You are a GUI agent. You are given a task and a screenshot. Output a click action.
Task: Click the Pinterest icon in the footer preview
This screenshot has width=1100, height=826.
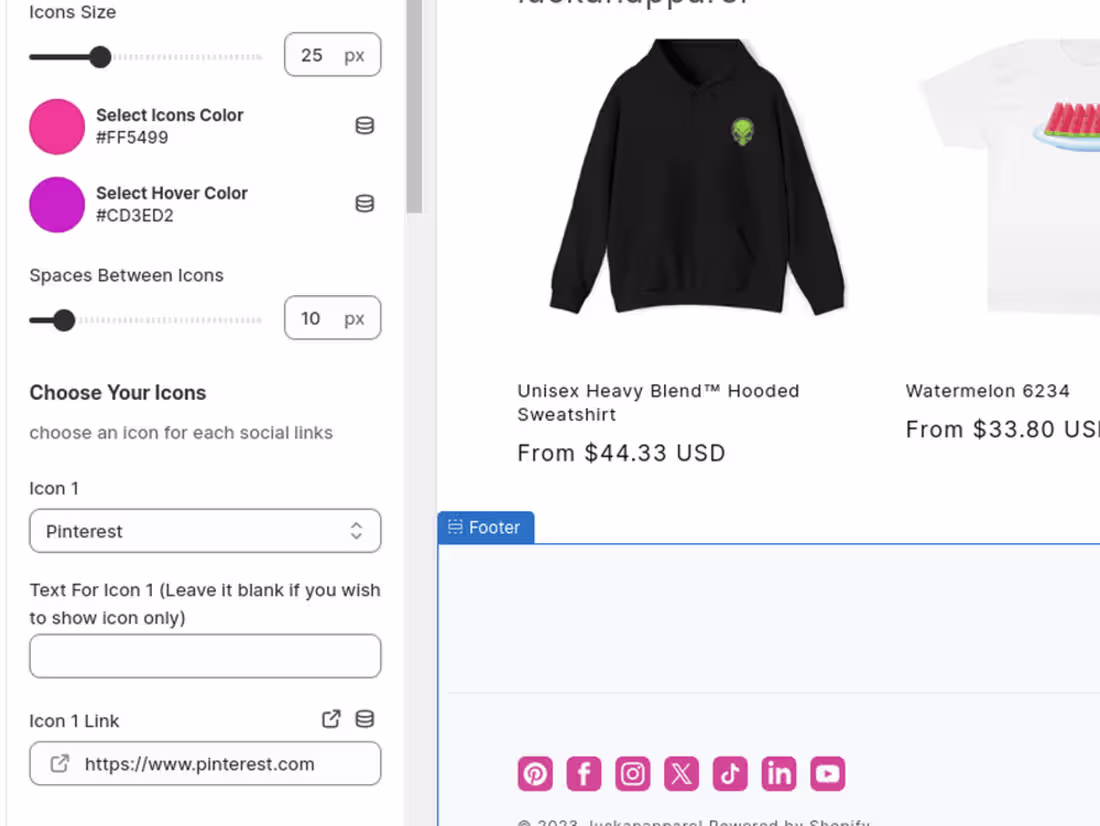click(x=535, y=773)
